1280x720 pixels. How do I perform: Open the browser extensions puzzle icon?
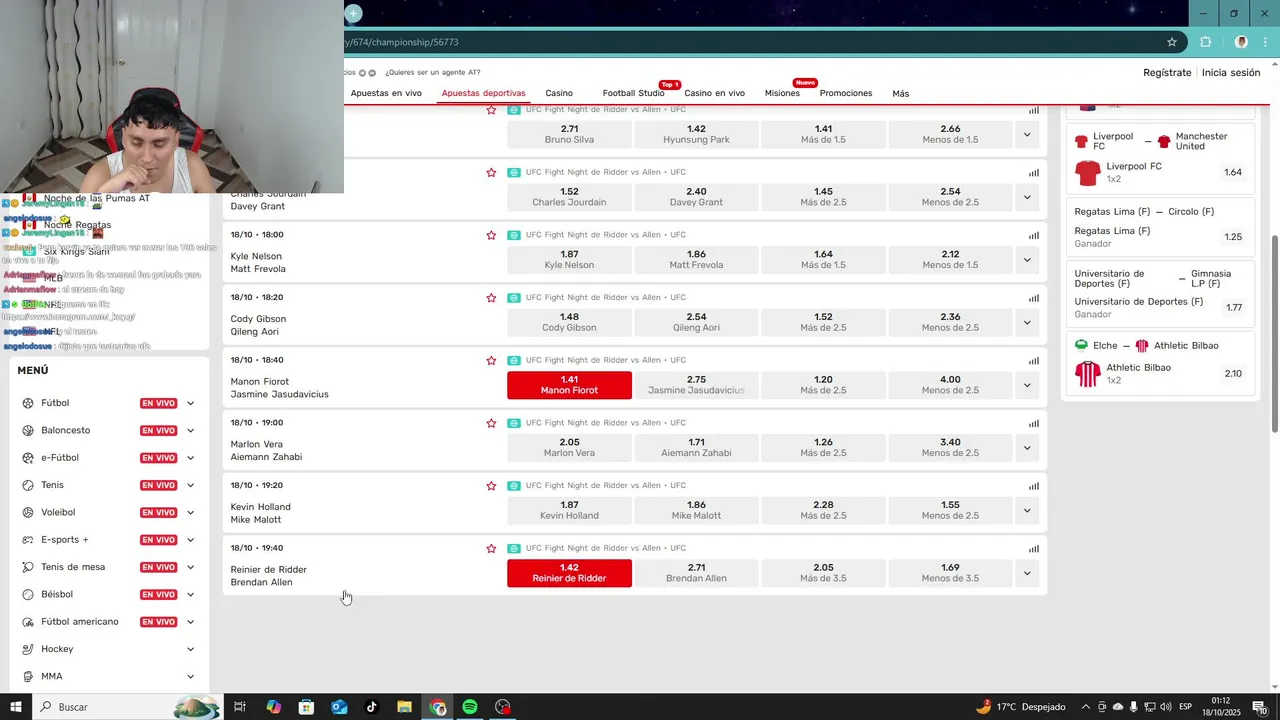[1205, 42]
